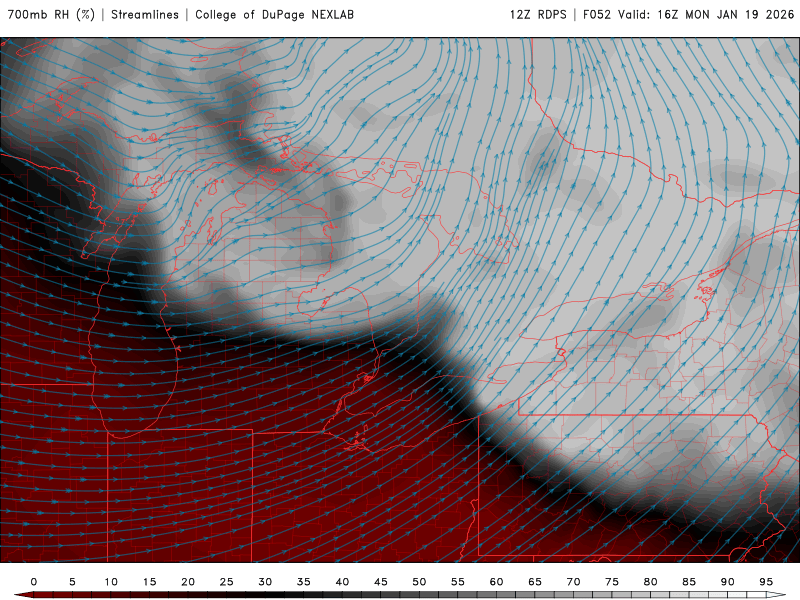800x600 pixels.
Task: Click the '10' colorbar value
Action: point(111,582)
